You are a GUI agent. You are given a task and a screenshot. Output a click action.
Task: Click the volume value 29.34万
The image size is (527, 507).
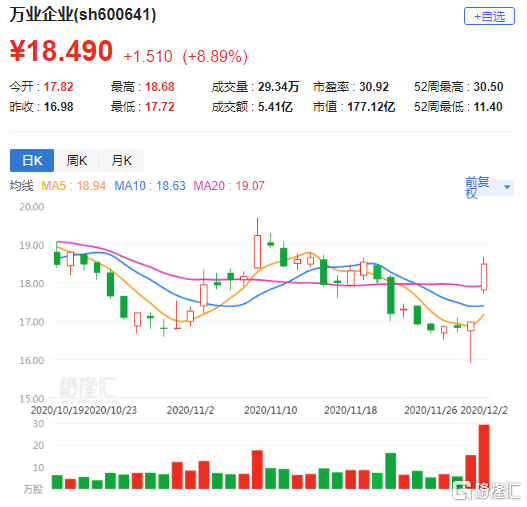pyautogui.click(x=278, y=87)
